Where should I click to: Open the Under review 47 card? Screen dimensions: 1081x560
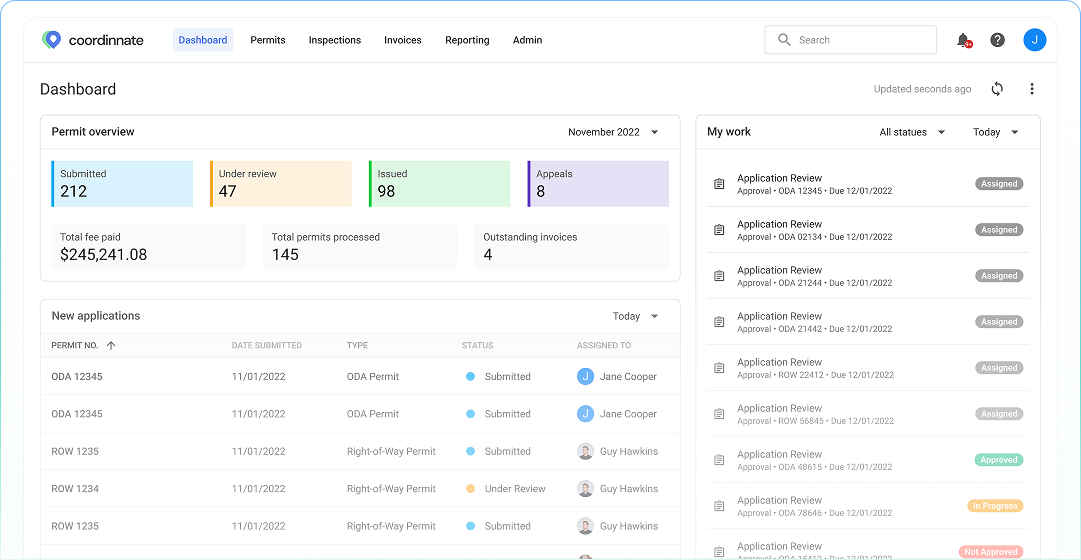281,183
